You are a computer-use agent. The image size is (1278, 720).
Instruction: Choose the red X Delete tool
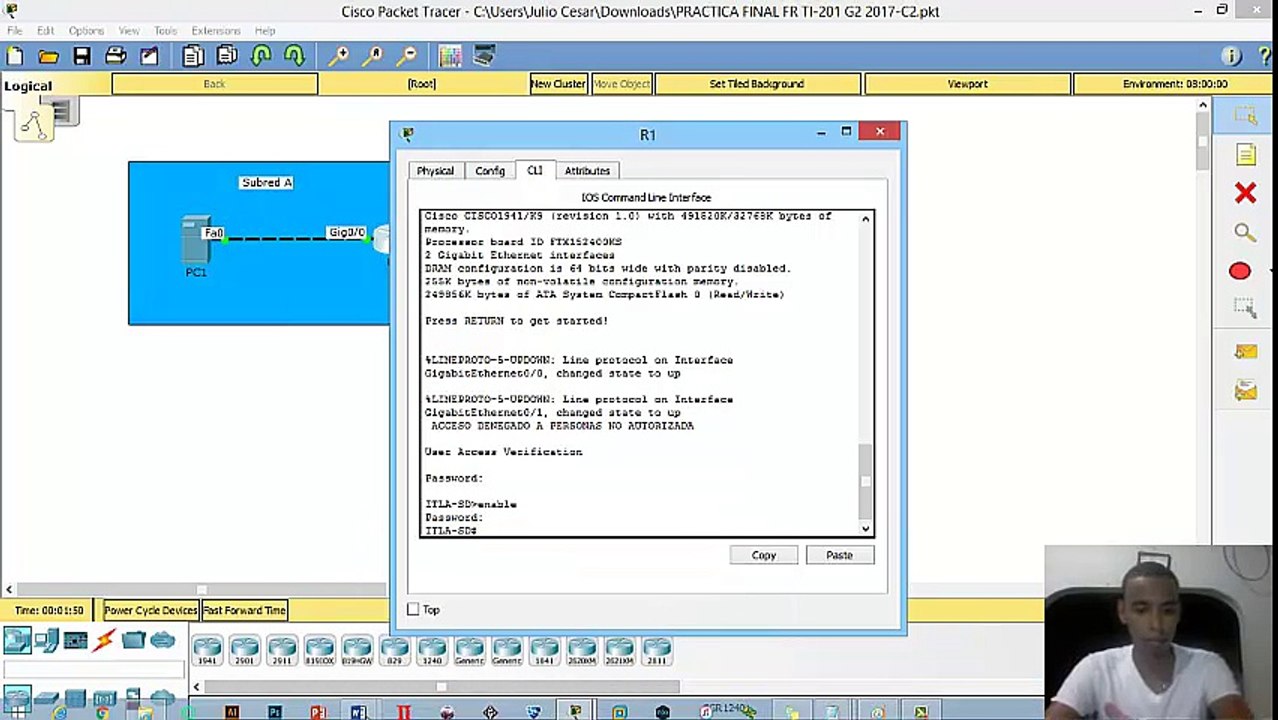1245,193
